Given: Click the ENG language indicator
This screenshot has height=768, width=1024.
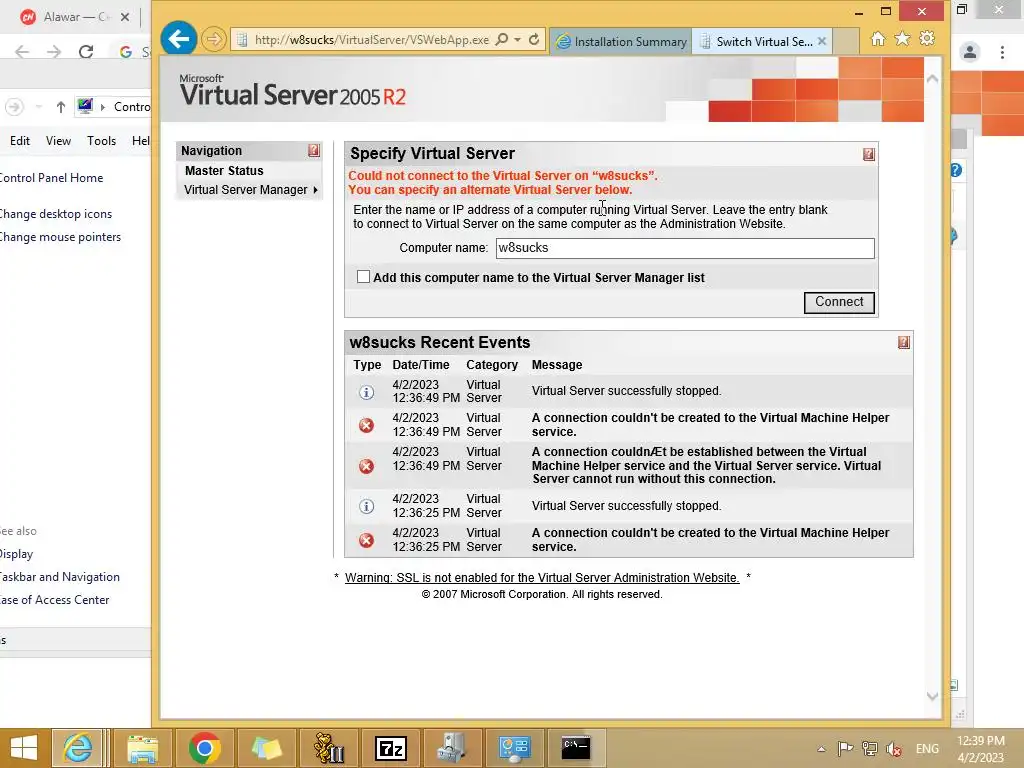Looking at the screenshot, I should 927,748.
